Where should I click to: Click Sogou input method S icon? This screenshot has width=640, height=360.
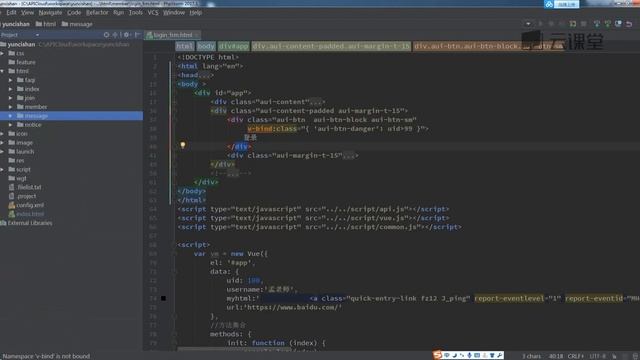click(437, 356)
